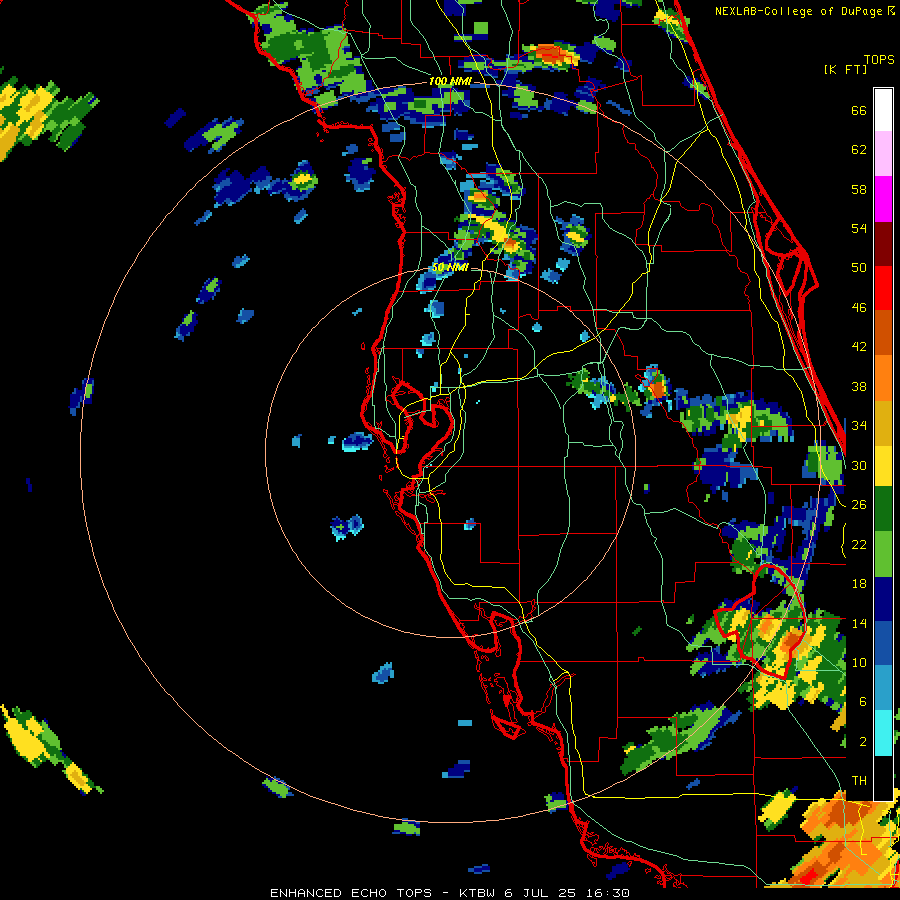Pick the medium blue legend color band
The image size is (900, 900).
pos(883,643)
